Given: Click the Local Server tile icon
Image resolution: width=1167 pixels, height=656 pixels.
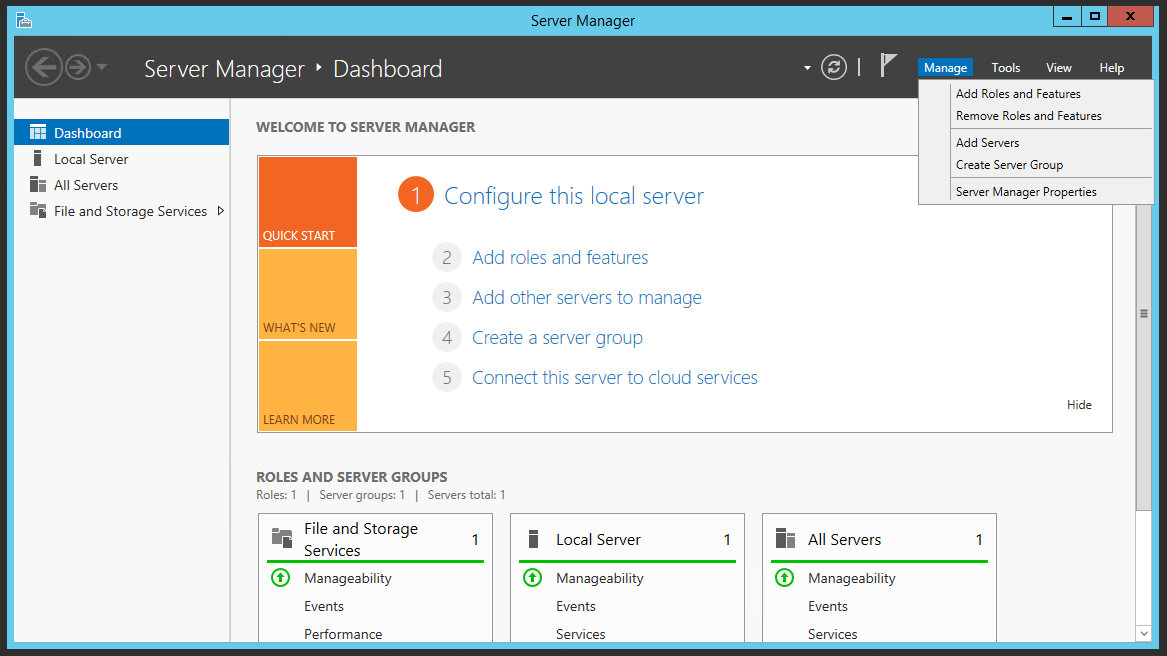Looking at the screenshot, I should [533, 539].
